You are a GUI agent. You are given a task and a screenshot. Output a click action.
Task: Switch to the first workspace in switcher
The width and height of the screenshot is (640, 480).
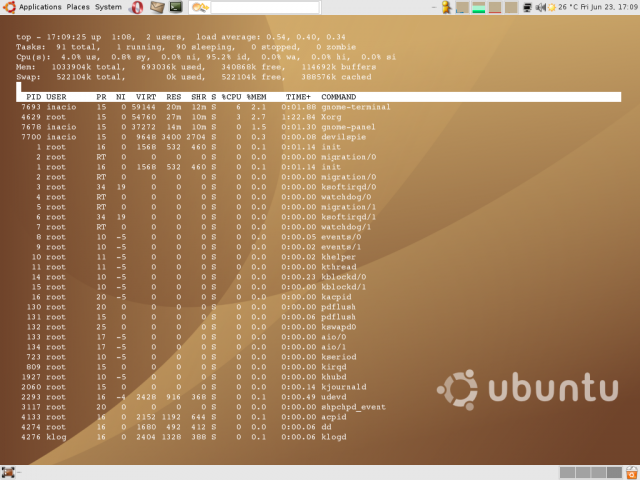567,473
